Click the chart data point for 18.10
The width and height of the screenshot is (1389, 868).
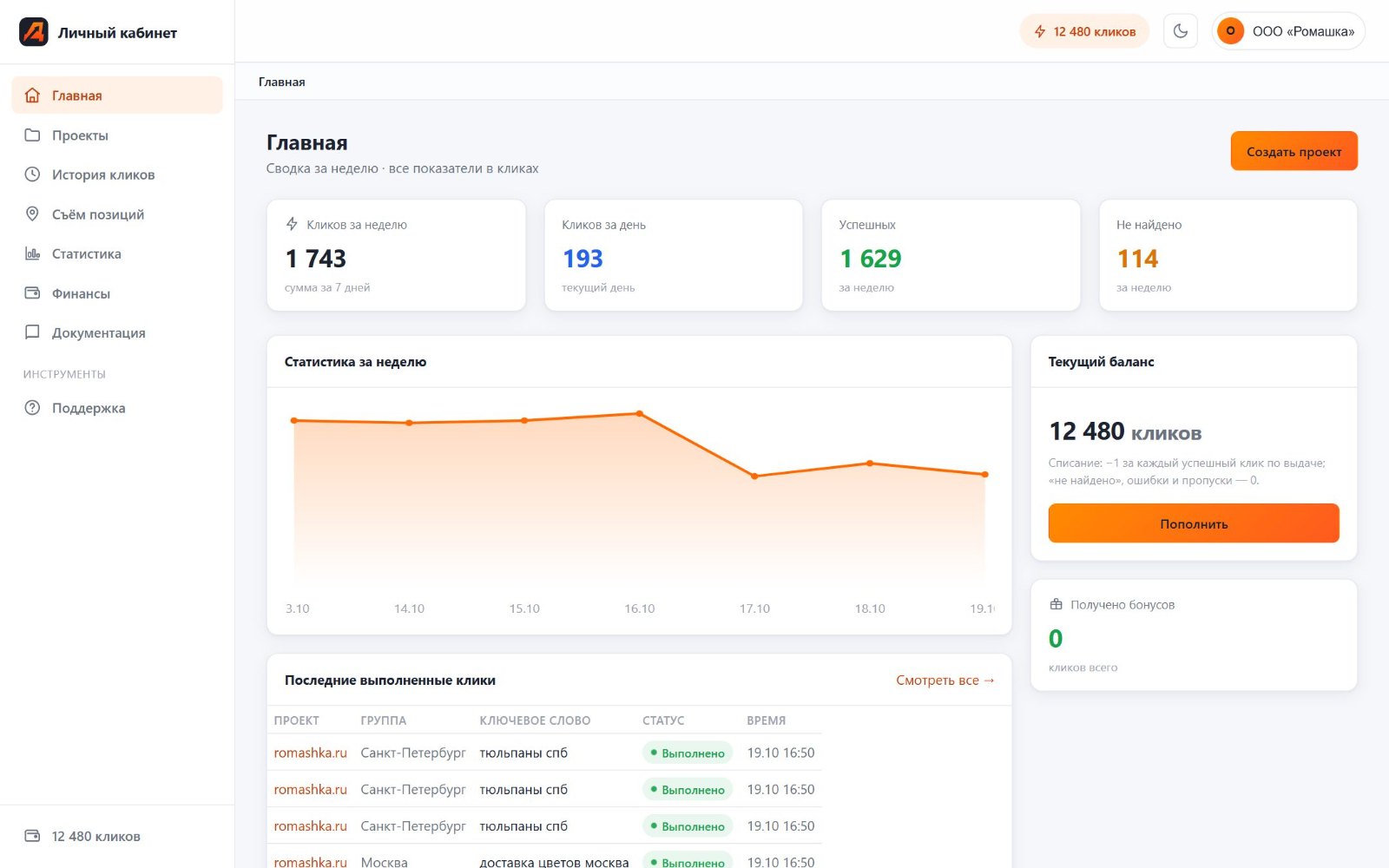pos(870,464)
